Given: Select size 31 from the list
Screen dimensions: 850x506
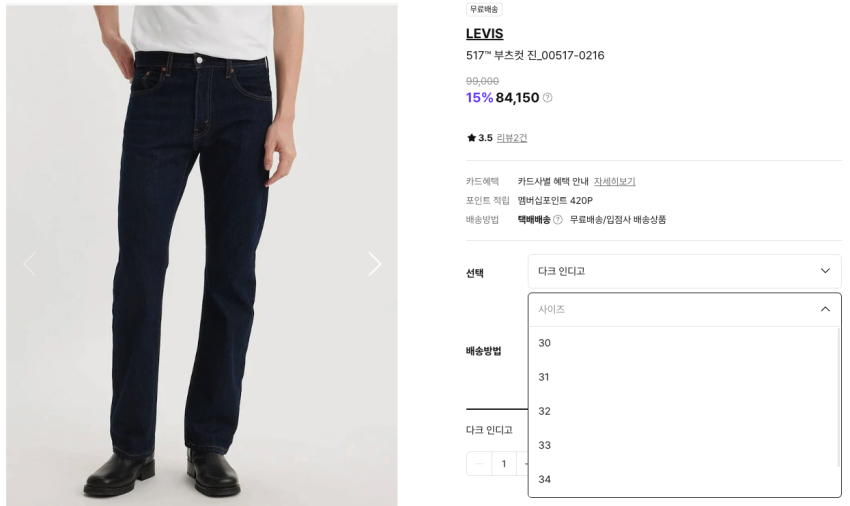Looking at the screenshot, I should (x=683, y=377).
